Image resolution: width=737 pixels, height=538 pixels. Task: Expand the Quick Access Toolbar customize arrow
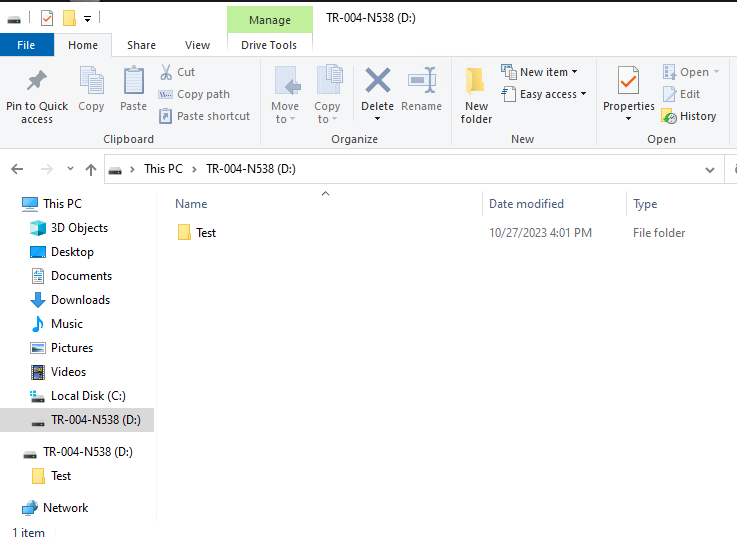(88, 18)
